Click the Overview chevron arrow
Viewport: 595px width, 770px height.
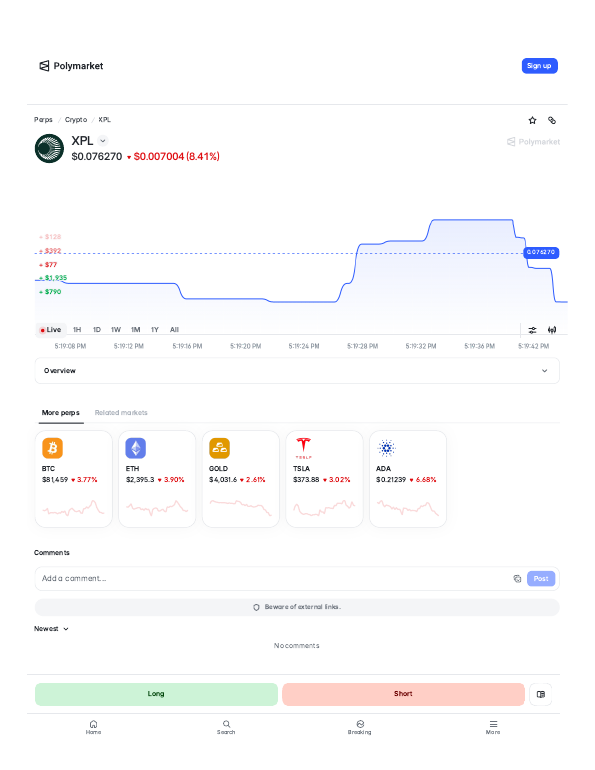click(544, 371)
